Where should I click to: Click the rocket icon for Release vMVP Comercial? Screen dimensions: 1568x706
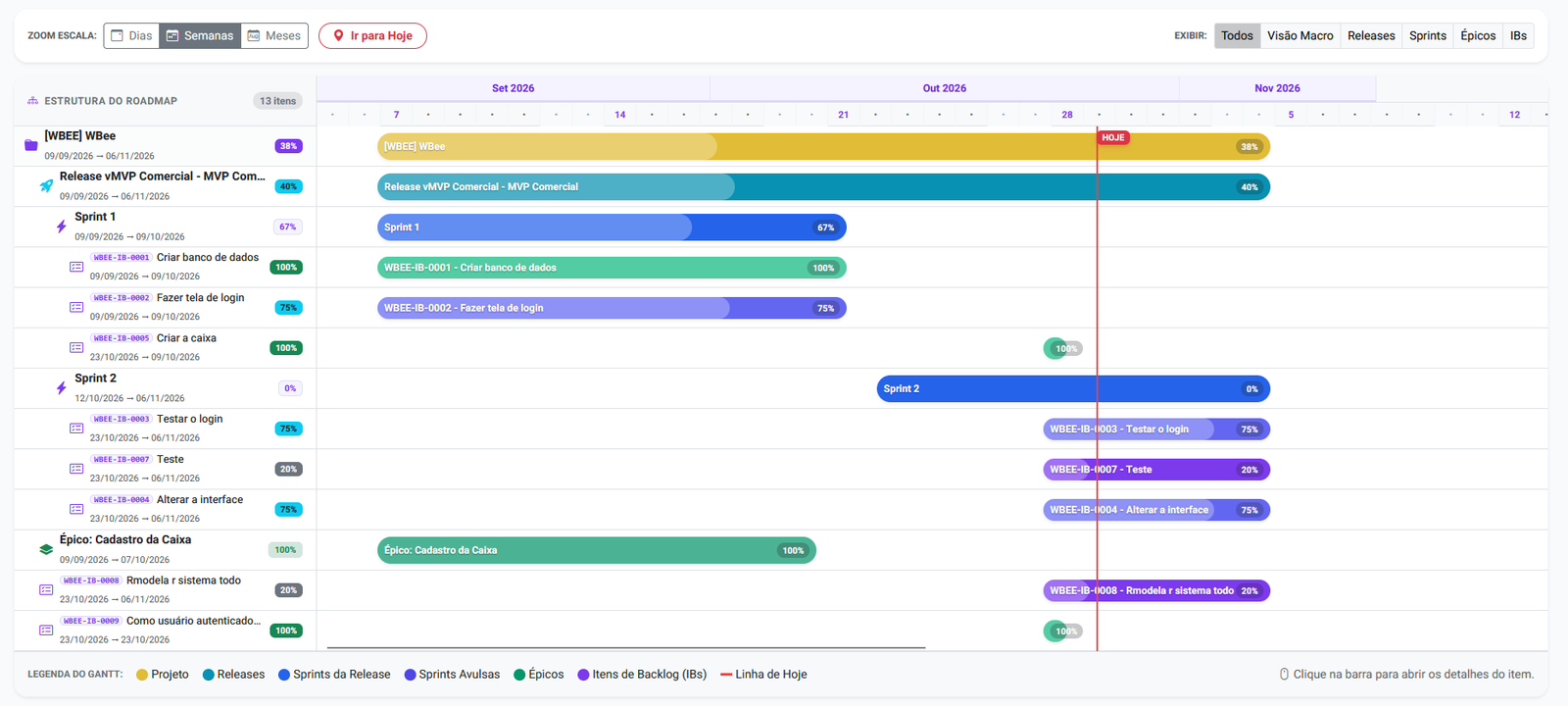46,185
